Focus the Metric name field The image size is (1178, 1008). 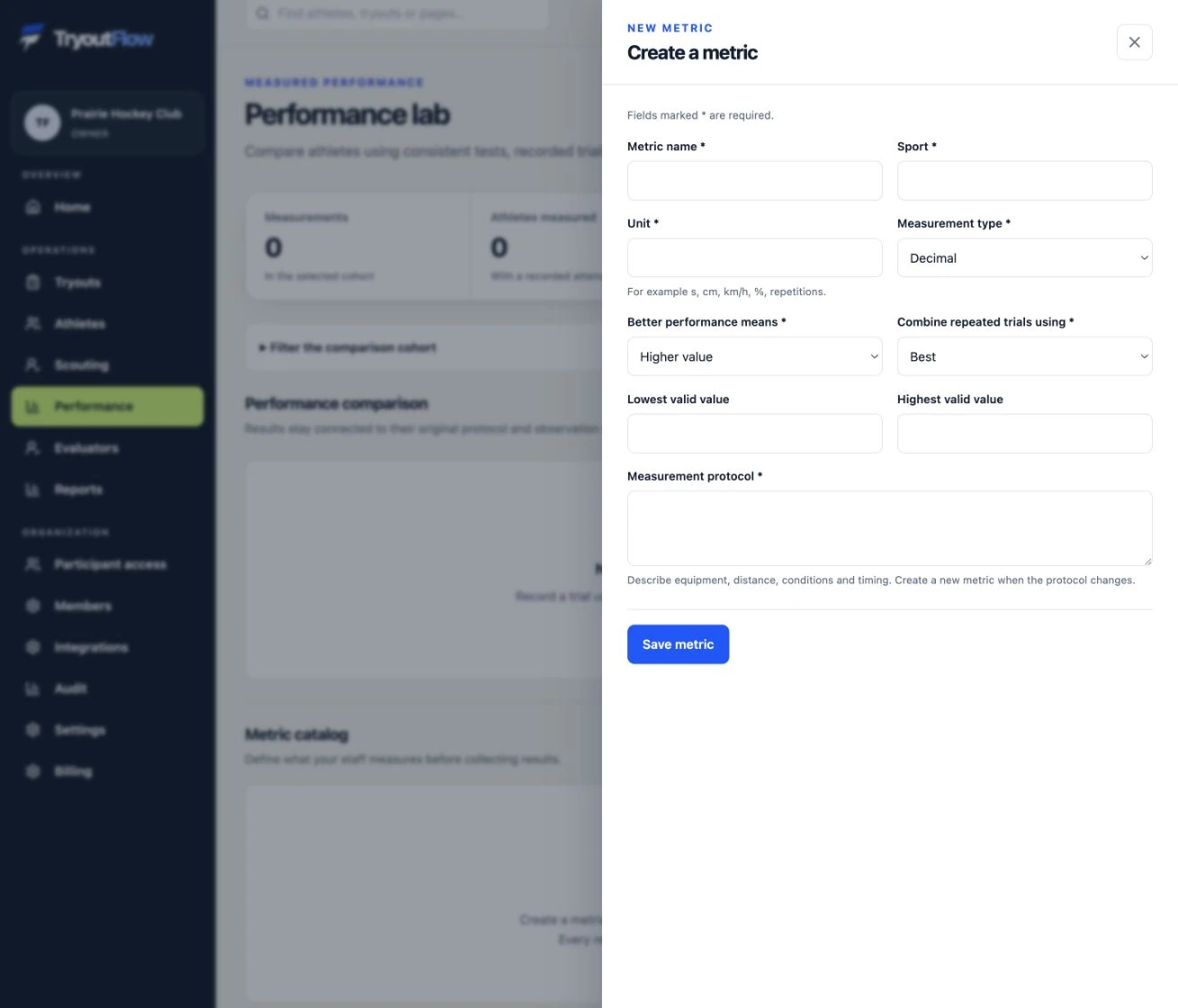(754, 181)
